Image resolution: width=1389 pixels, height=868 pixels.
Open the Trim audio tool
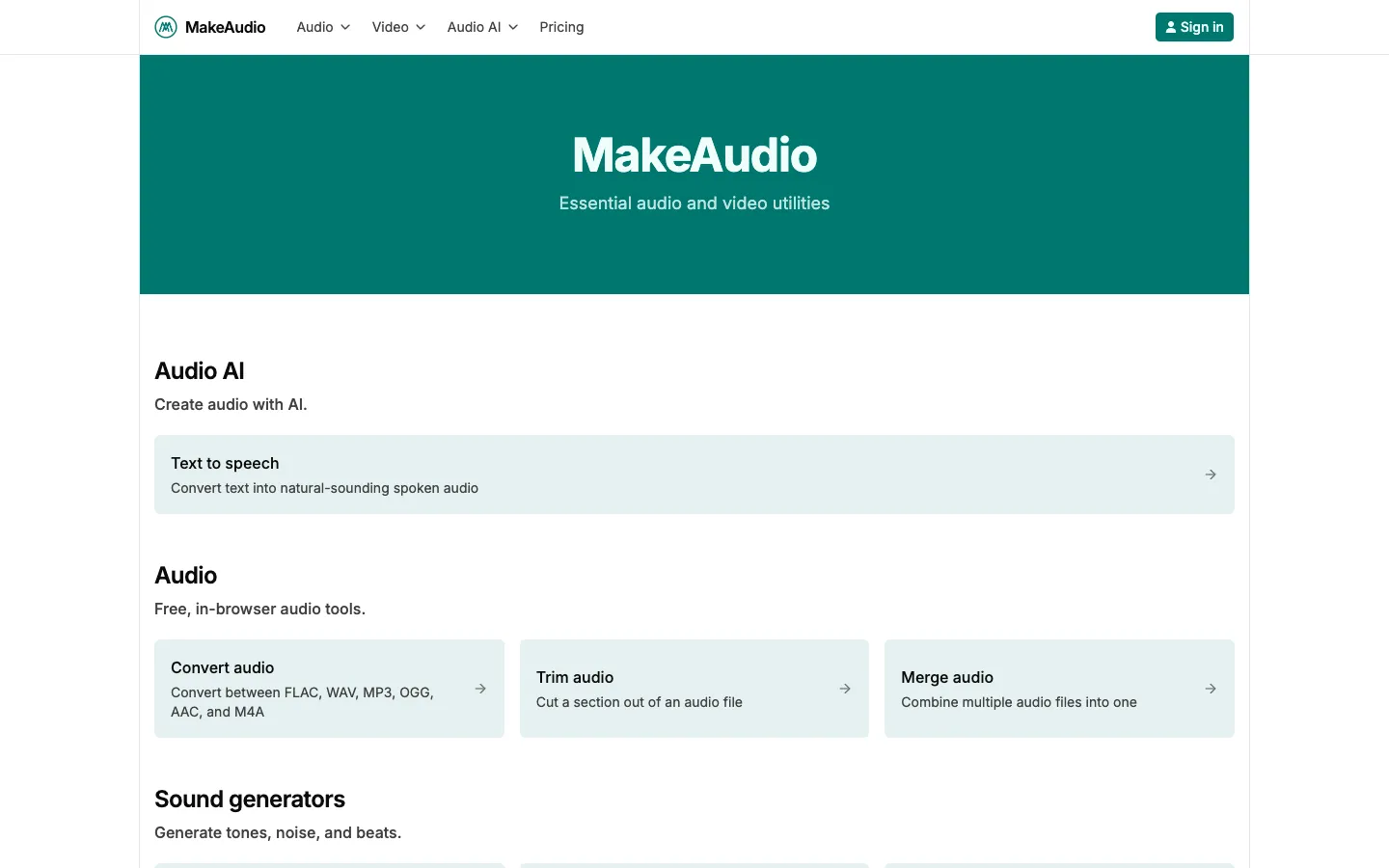click(x=694, y=689)
